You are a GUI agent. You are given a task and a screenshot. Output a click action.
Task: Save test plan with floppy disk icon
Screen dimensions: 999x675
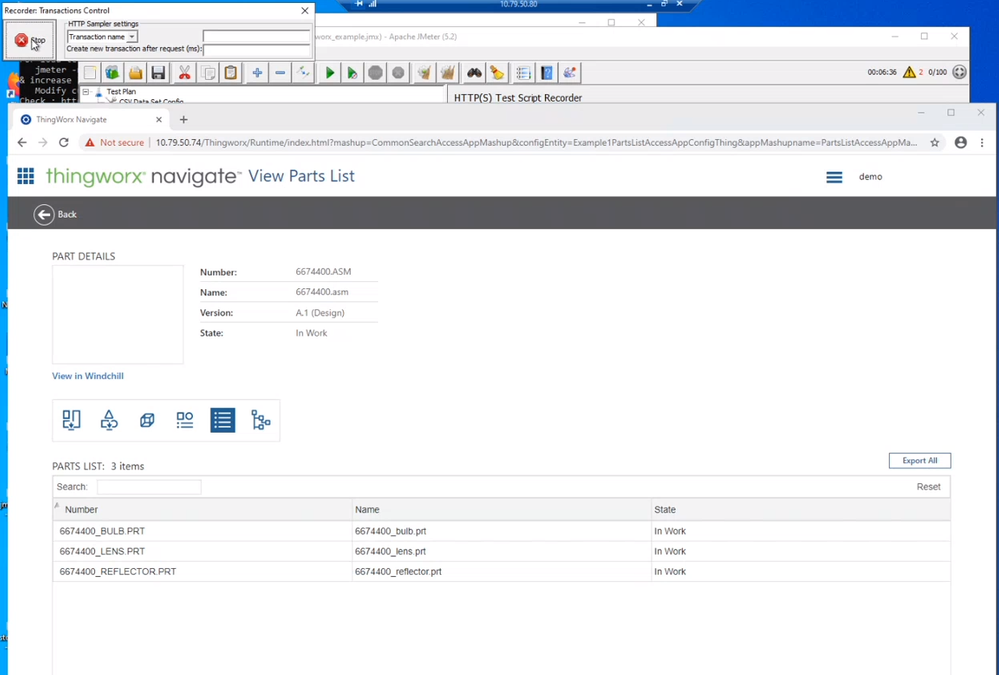pyautogui.click(x=158, y=73)
